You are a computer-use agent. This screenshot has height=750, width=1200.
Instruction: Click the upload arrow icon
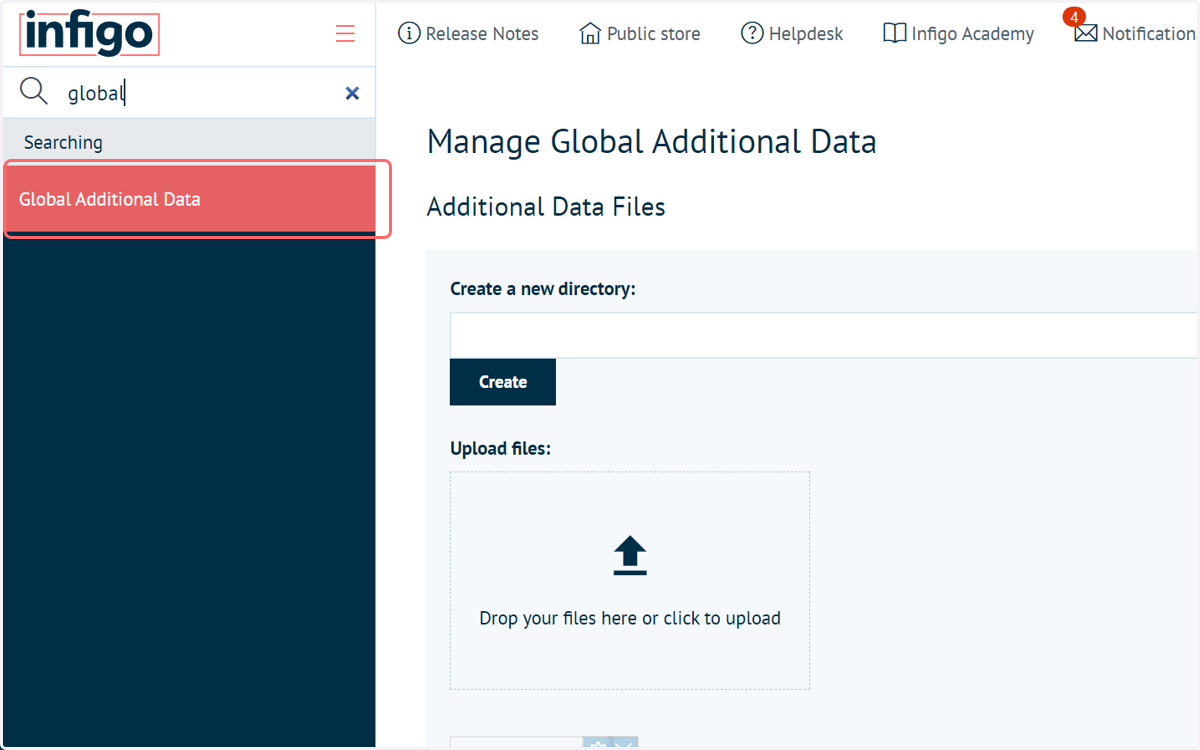[x=630, y=556]
